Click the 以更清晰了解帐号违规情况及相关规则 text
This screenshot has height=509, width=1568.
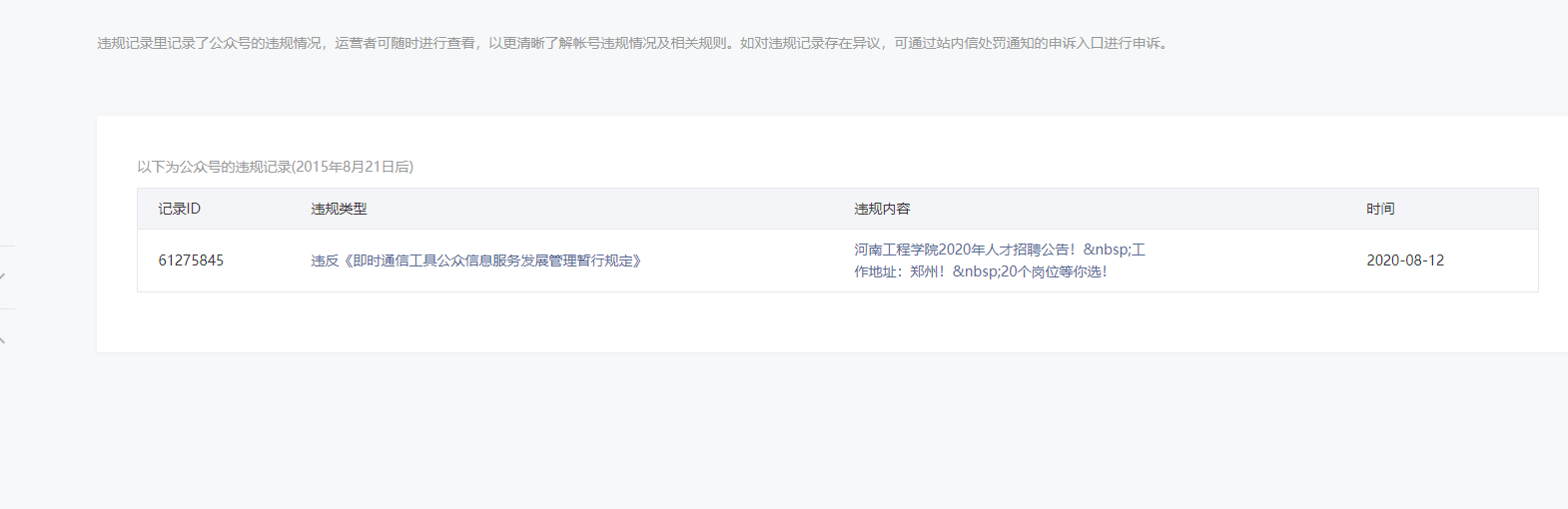coord(607,43)
